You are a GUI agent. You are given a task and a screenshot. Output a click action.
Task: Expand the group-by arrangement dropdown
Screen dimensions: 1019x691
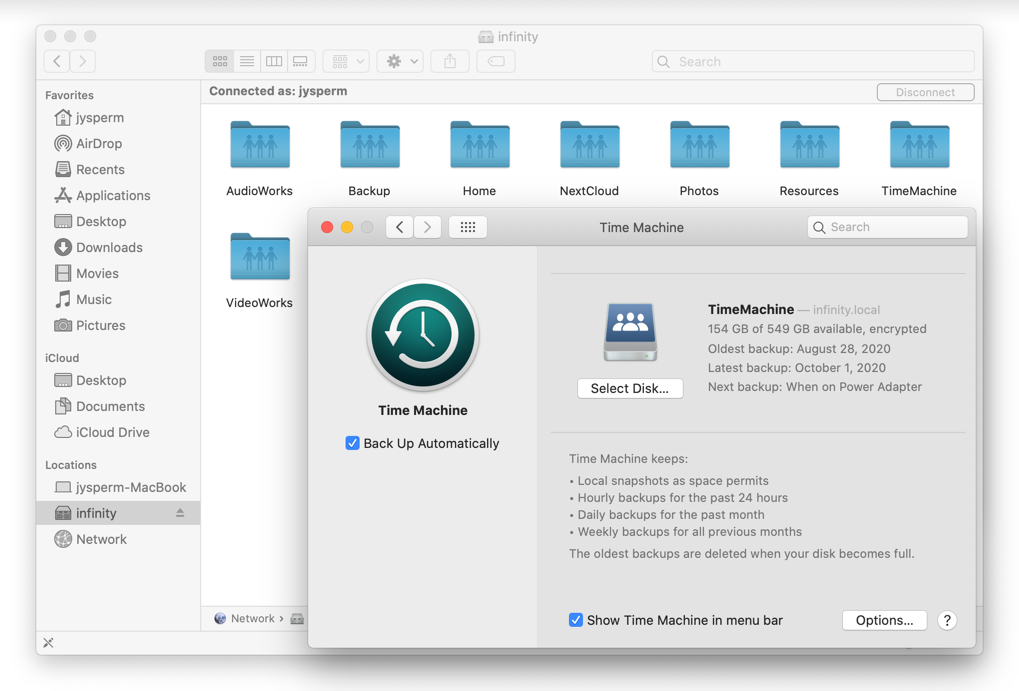[x=348, y=61]
